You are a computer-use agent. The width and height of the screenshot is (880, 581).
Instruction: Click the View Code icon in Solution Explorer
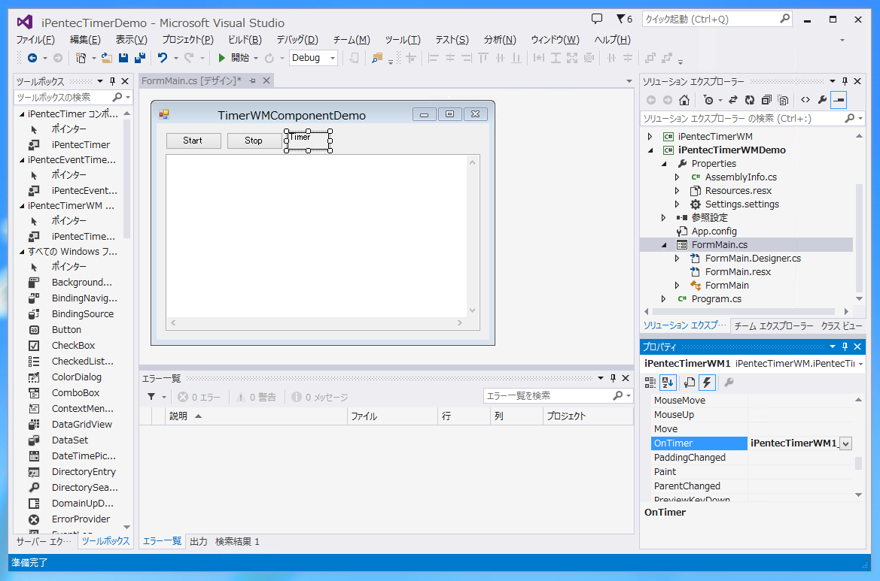805,100
